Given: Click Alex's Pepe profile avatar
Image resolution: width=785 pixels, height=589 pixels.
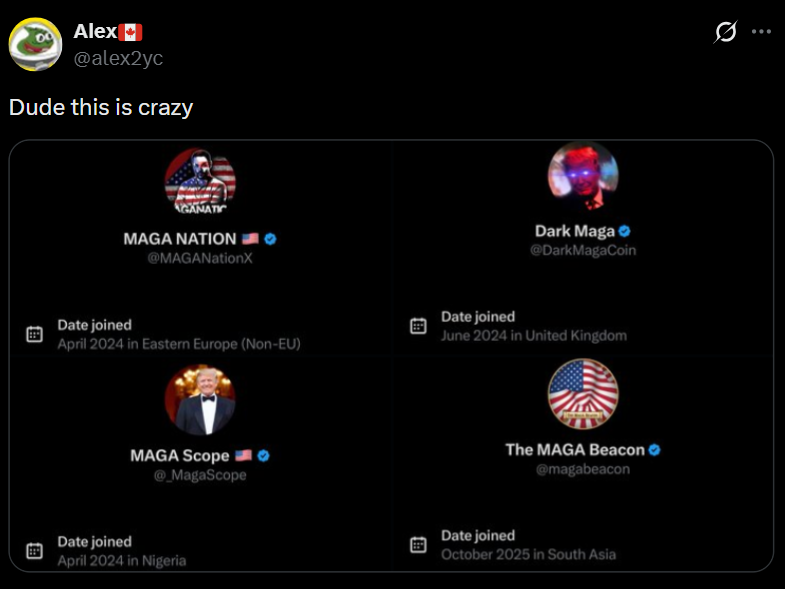Looking at the screenshot, I should [35, 44].
